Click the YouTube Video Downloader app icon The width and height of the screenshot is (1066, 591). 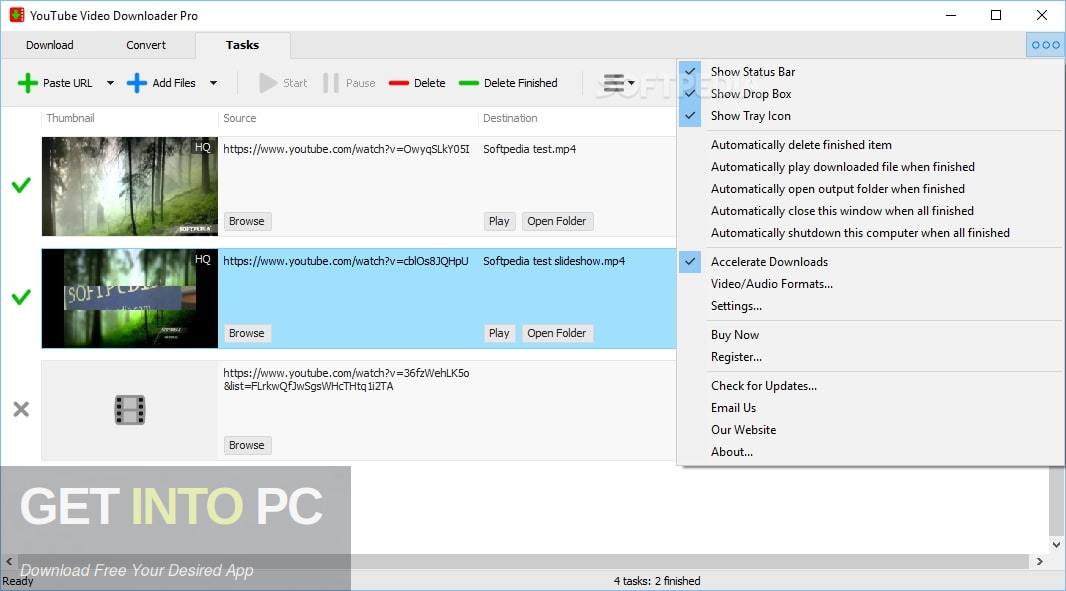[16, 15]
